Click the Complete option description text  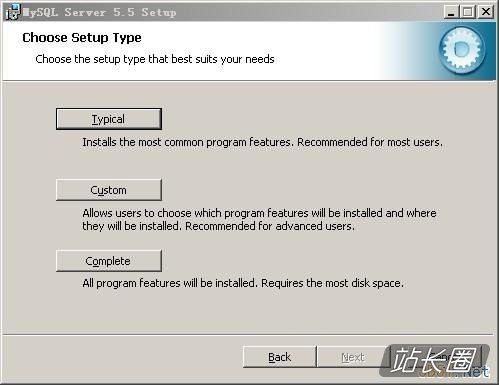point(243,283)
